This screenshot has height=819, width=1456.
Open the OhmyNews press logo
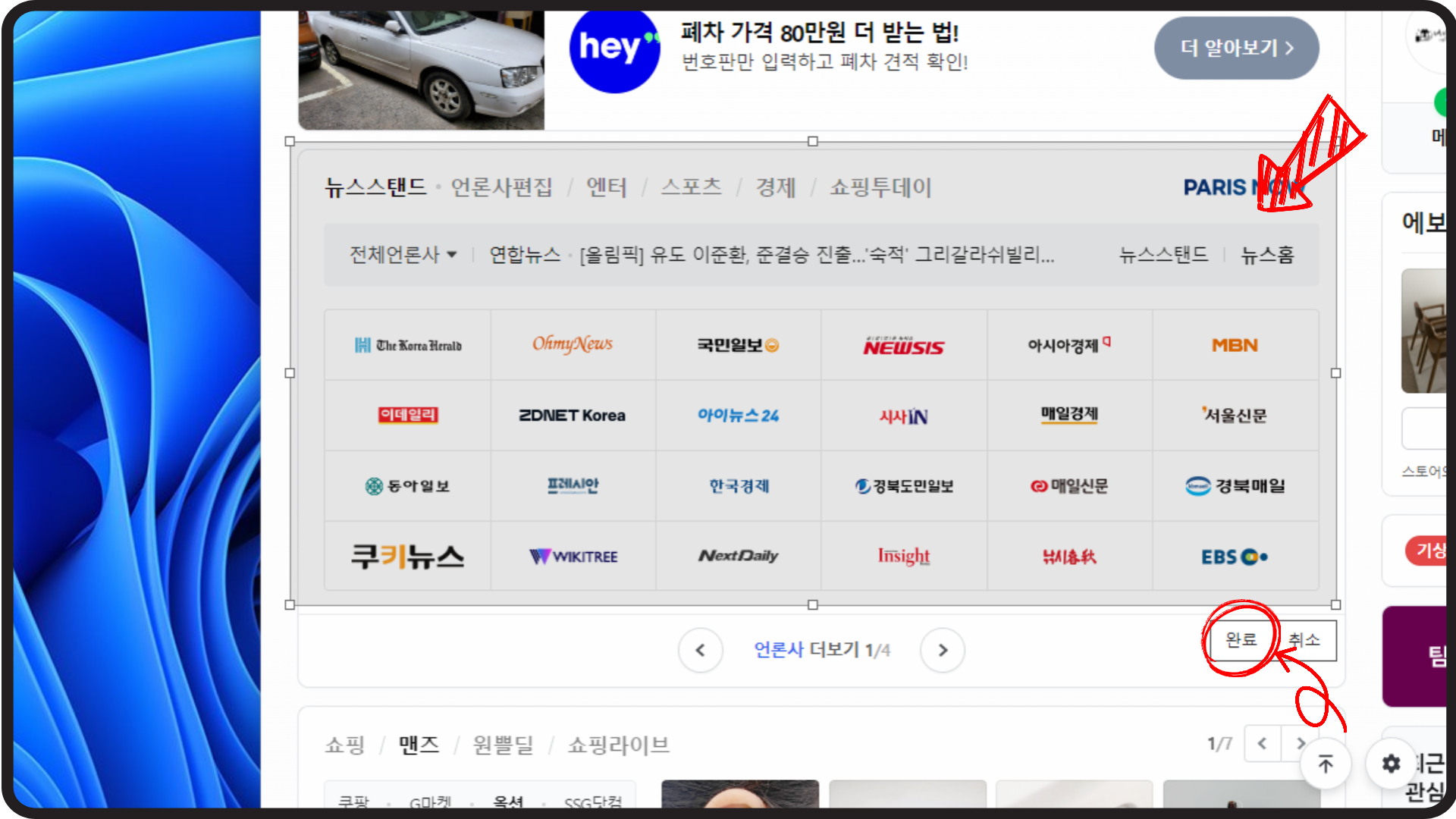573,345
